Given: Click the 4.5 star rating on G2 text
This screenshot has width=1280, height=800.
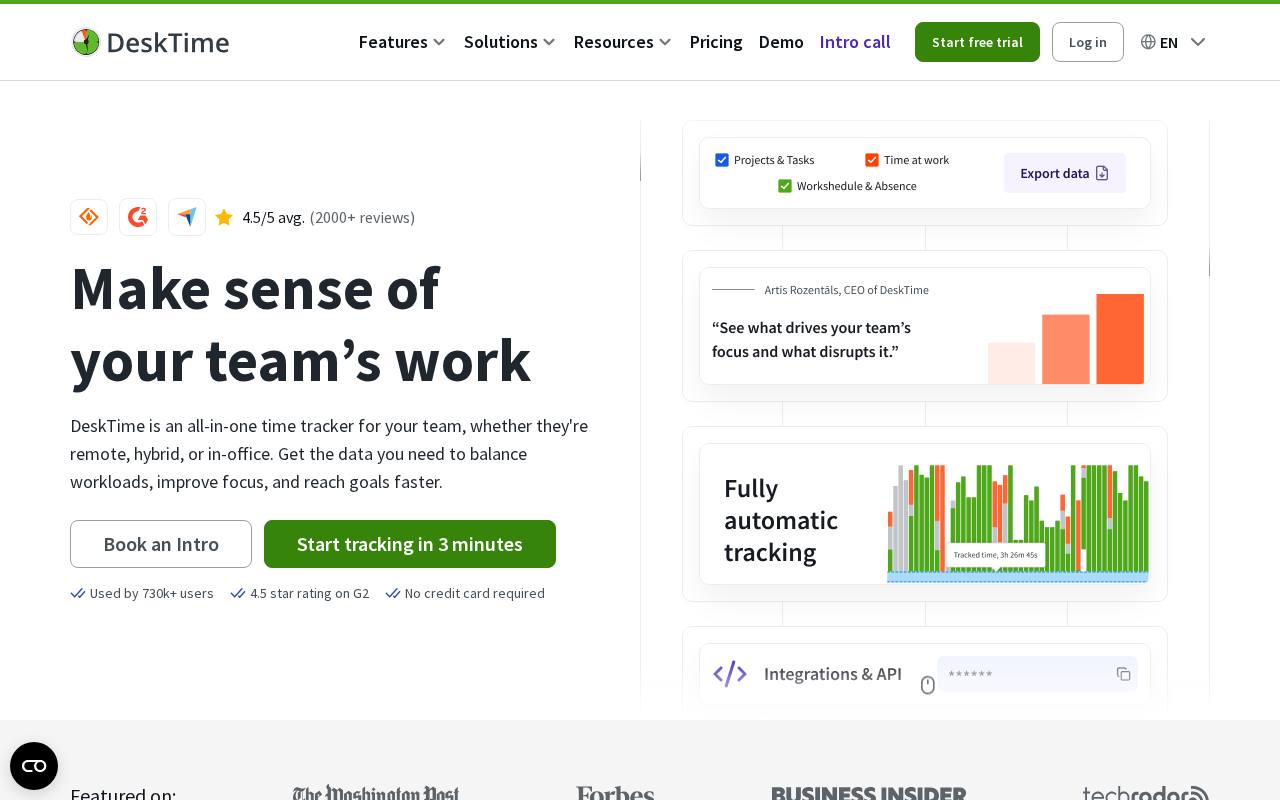Looking at the screenshot, I should tap(309, 593).
